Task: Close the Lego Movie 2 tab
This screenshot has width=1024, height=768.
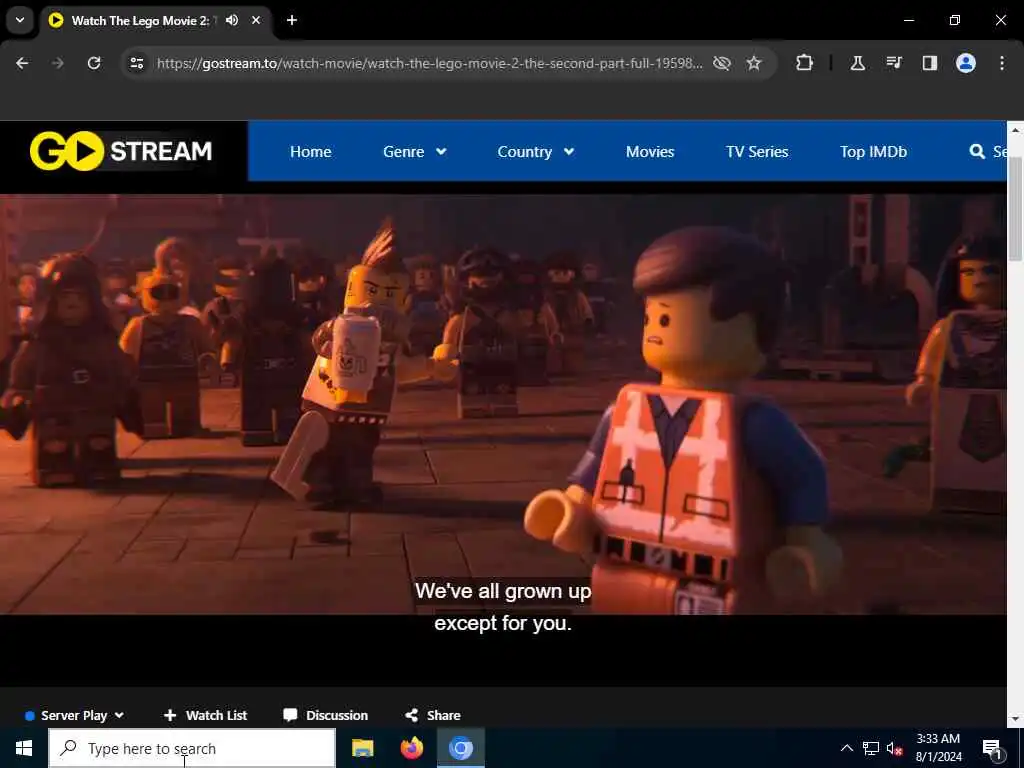Action: (x=256, y=20)
